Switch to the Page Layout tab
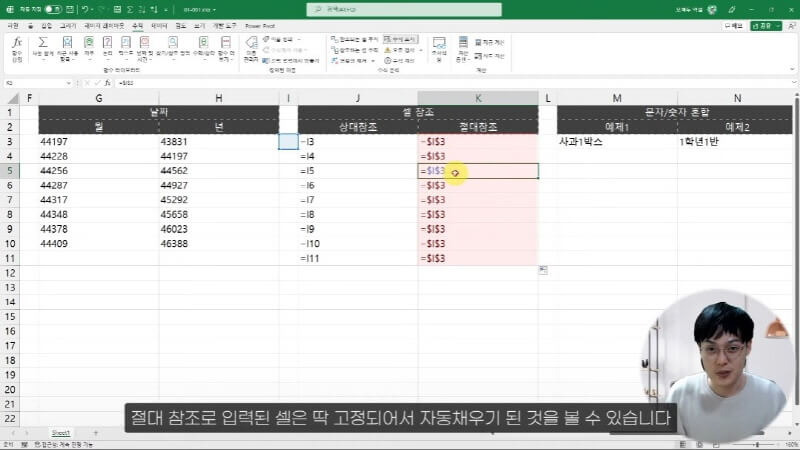800x450 pixels. pyautogui.click(x=104, y=26)
